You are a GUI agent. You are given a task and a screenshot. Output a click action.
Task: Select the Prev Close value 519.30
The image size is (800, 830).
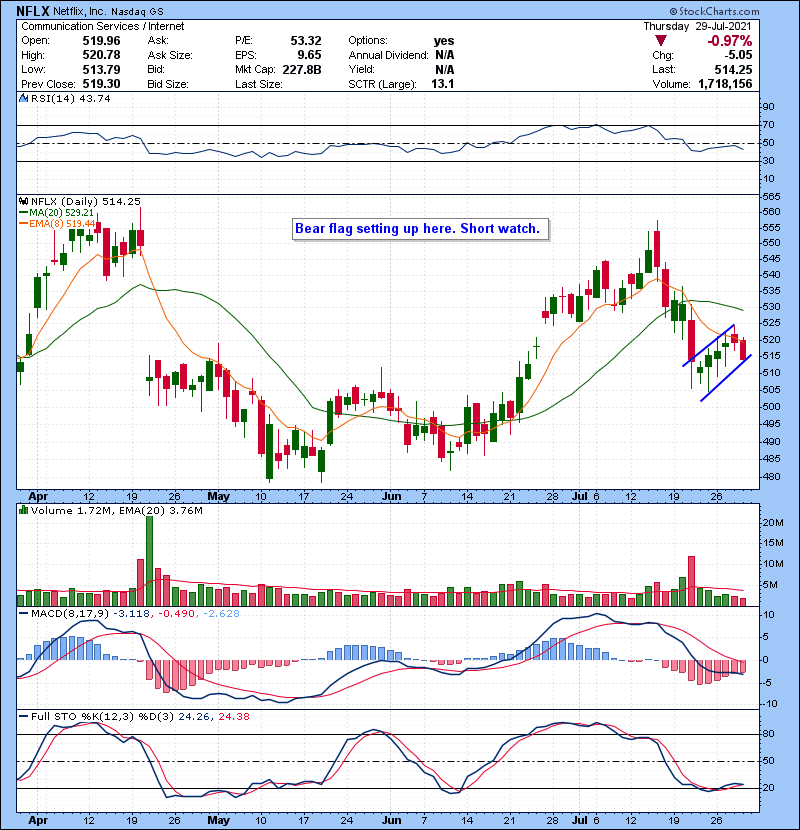point(101,84)
